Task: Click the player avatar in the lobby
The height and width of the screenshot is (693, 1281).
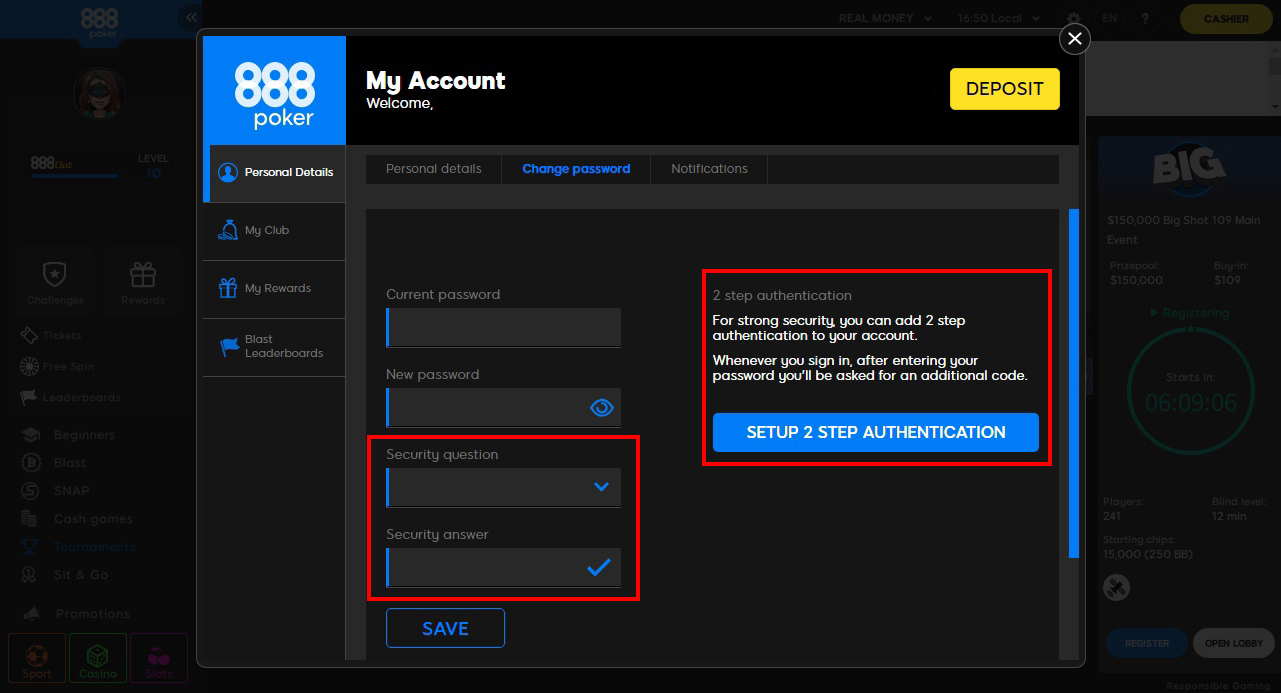Action: coord(99,95)
